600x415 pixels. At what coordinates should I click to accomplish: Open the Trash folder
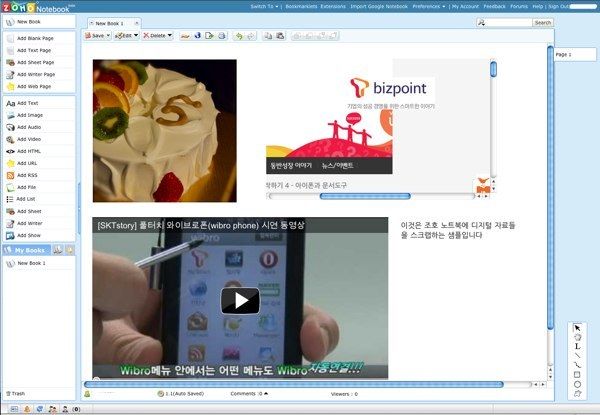pyautogui.click(x=15, y=393)
